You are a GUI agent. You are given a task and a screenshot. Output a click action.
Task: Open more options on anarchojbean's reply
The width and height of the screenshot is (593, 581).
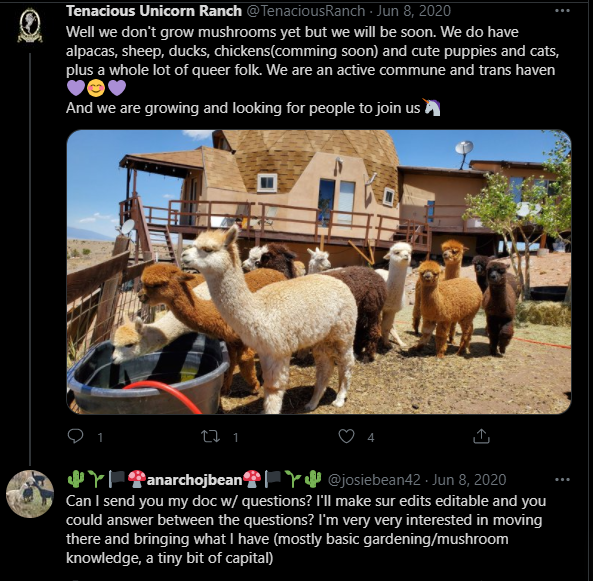pos(562,479)
